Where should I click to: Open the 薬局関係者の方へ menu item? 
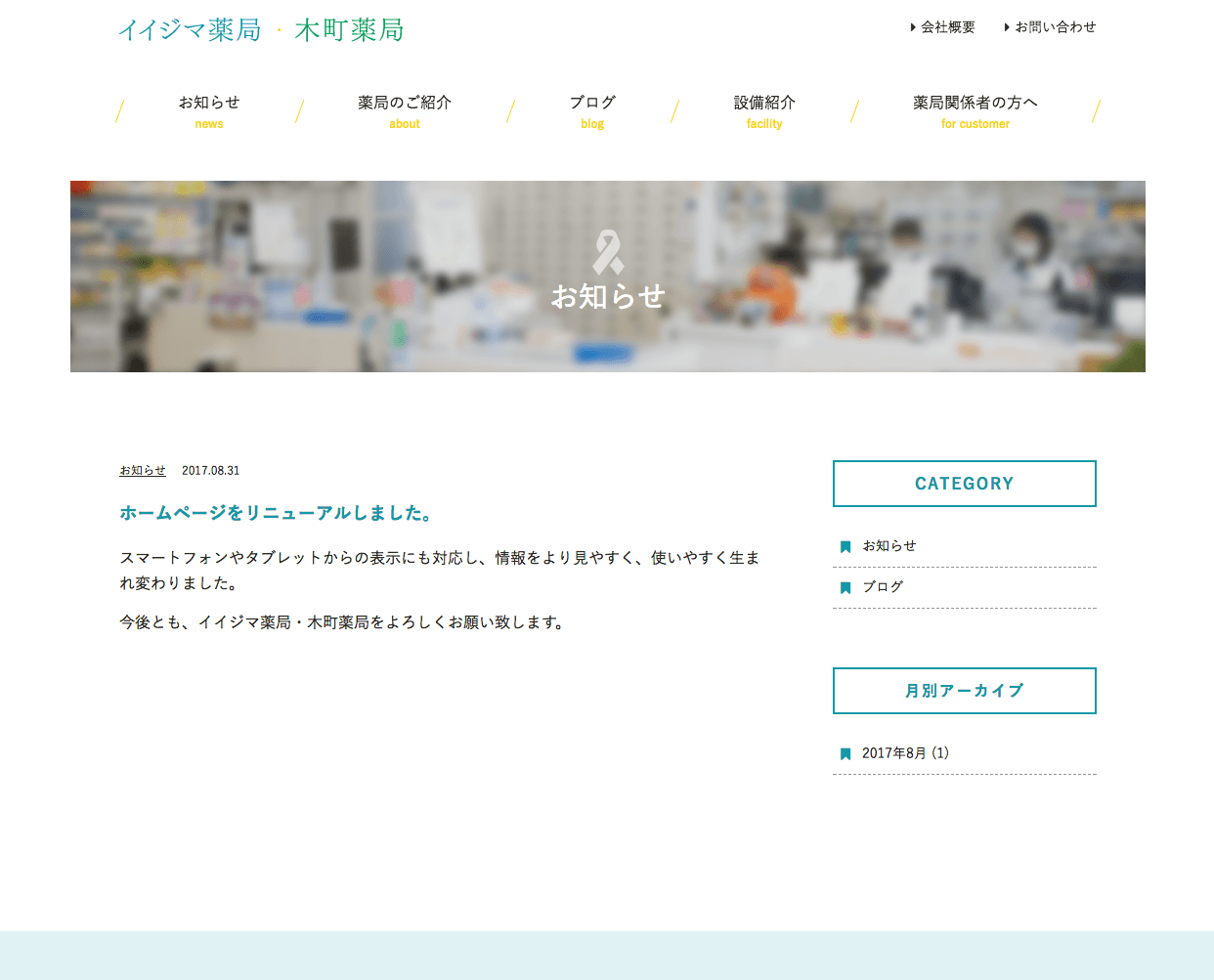(x=976, y=111)
